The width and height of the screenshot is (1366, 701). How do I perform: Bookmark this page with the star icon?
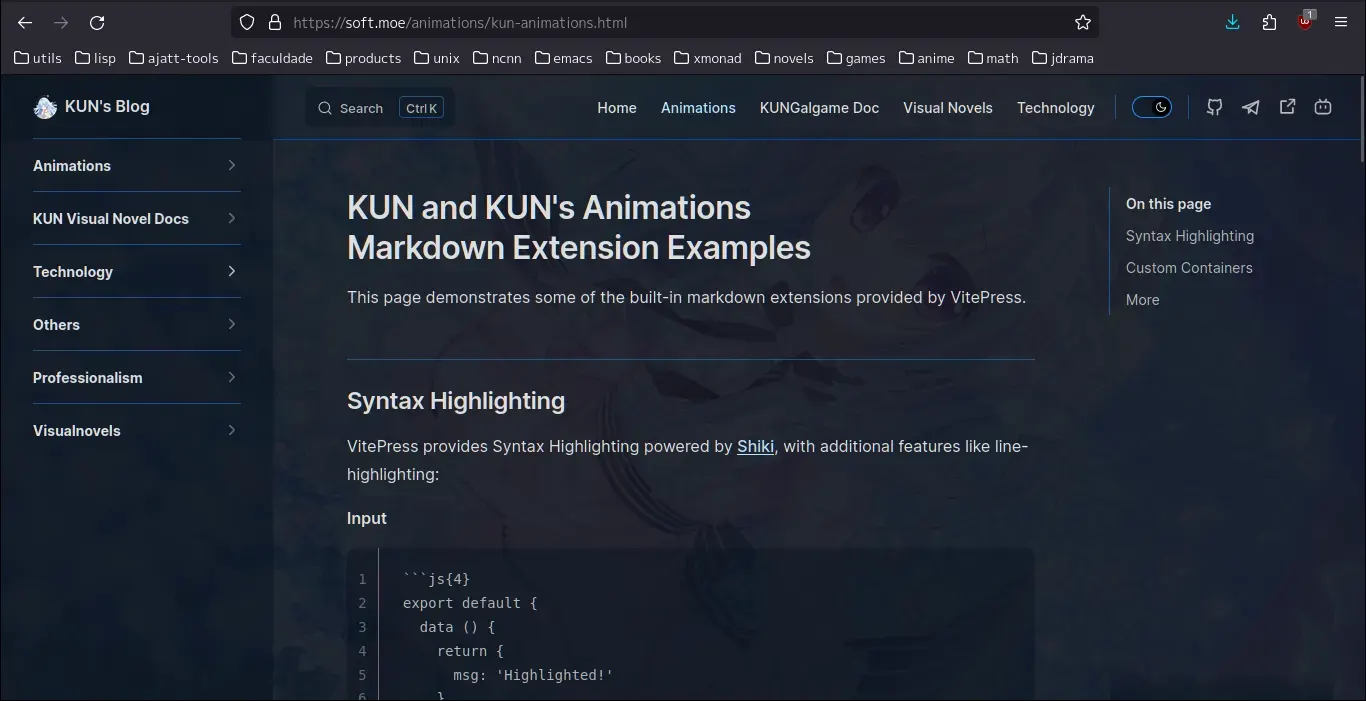pos(1083,22)
